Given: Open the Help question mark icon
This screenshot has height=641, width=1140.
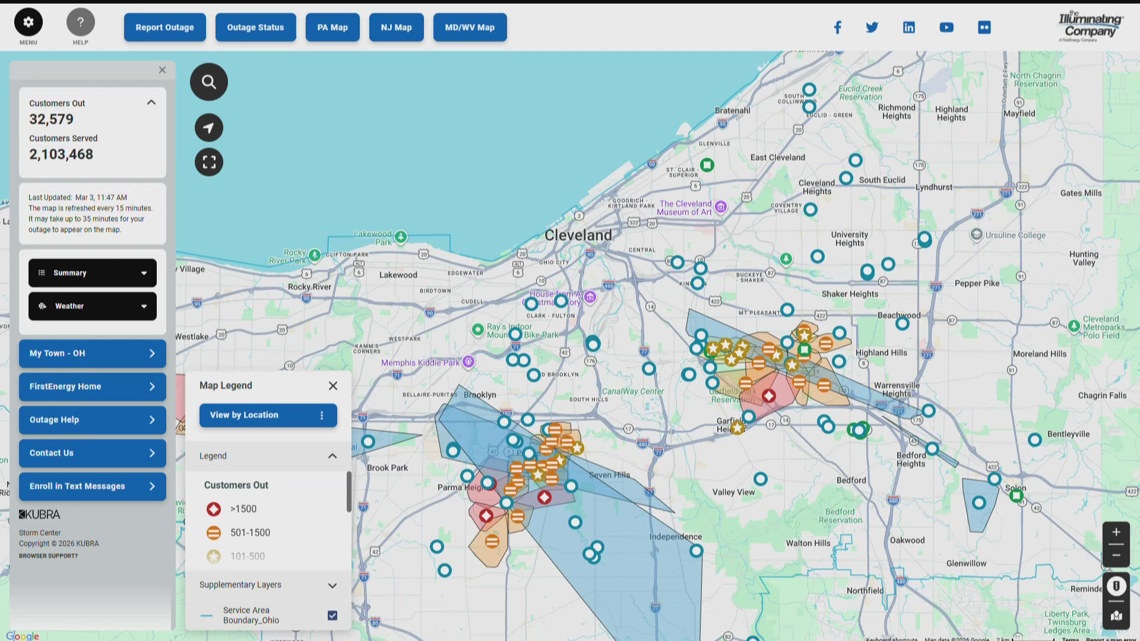Looking at the screenshot, I should (x=81, y=22).
